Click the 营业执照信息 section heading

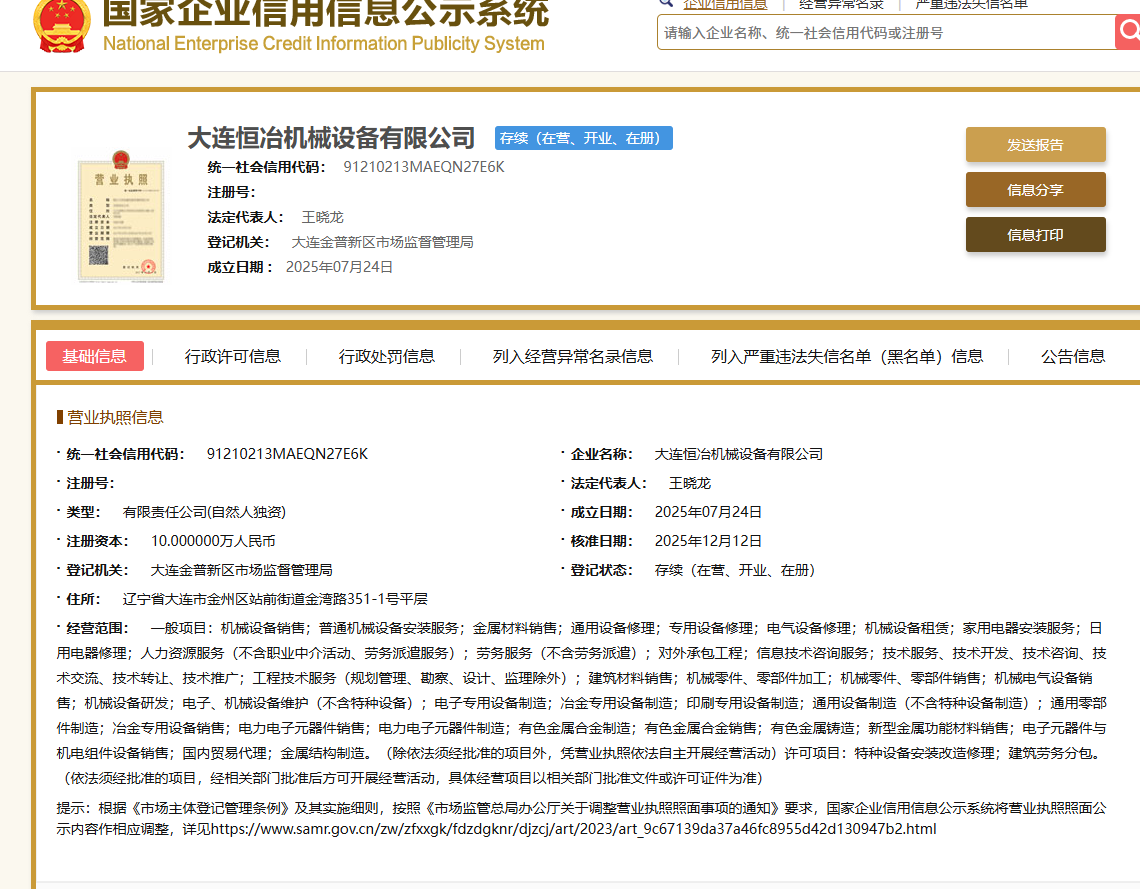pyautogui.click(x=115, y=417)
